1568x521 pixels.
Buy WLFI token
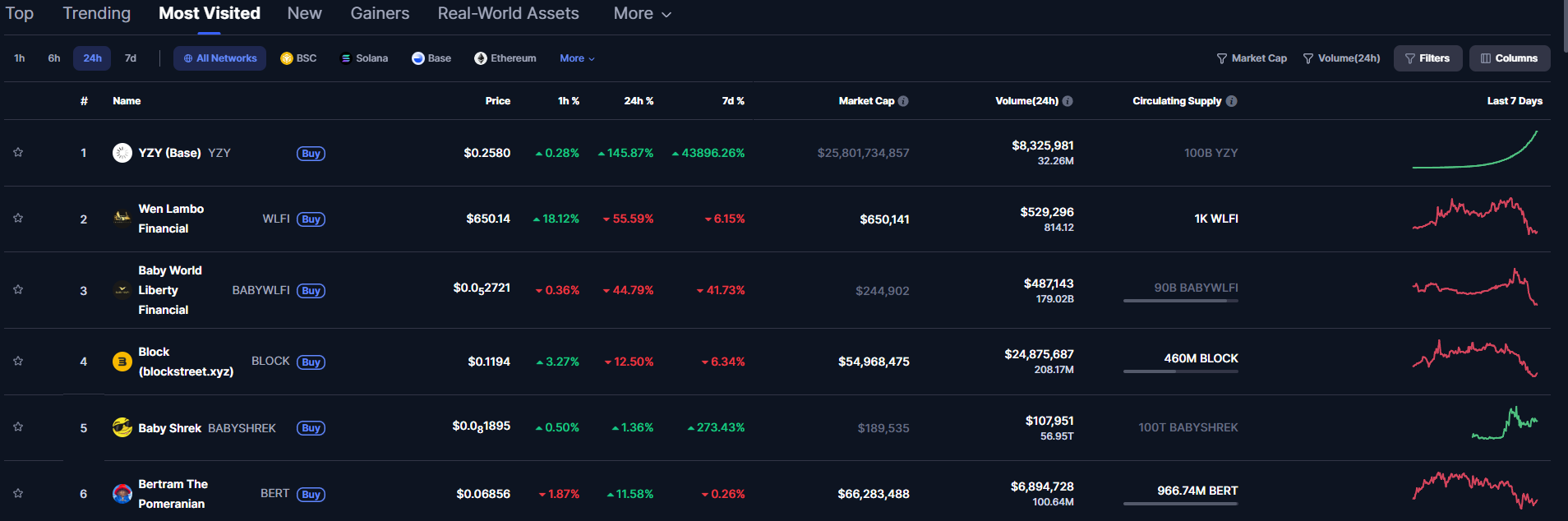(311, 219)
